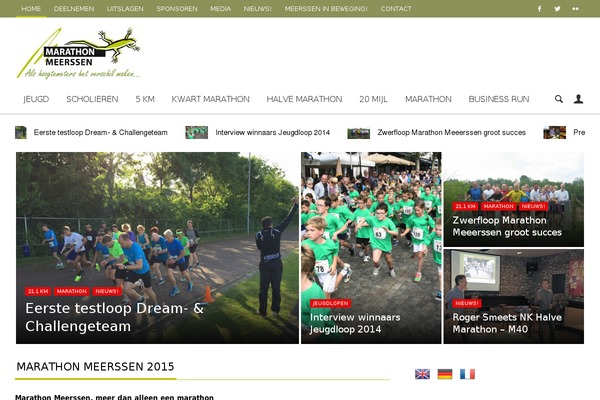Click 21.1 KM tag on Zwerfloop card
Image resolution: width=600 pixels, height=400 pixels.
click(465, 206)
